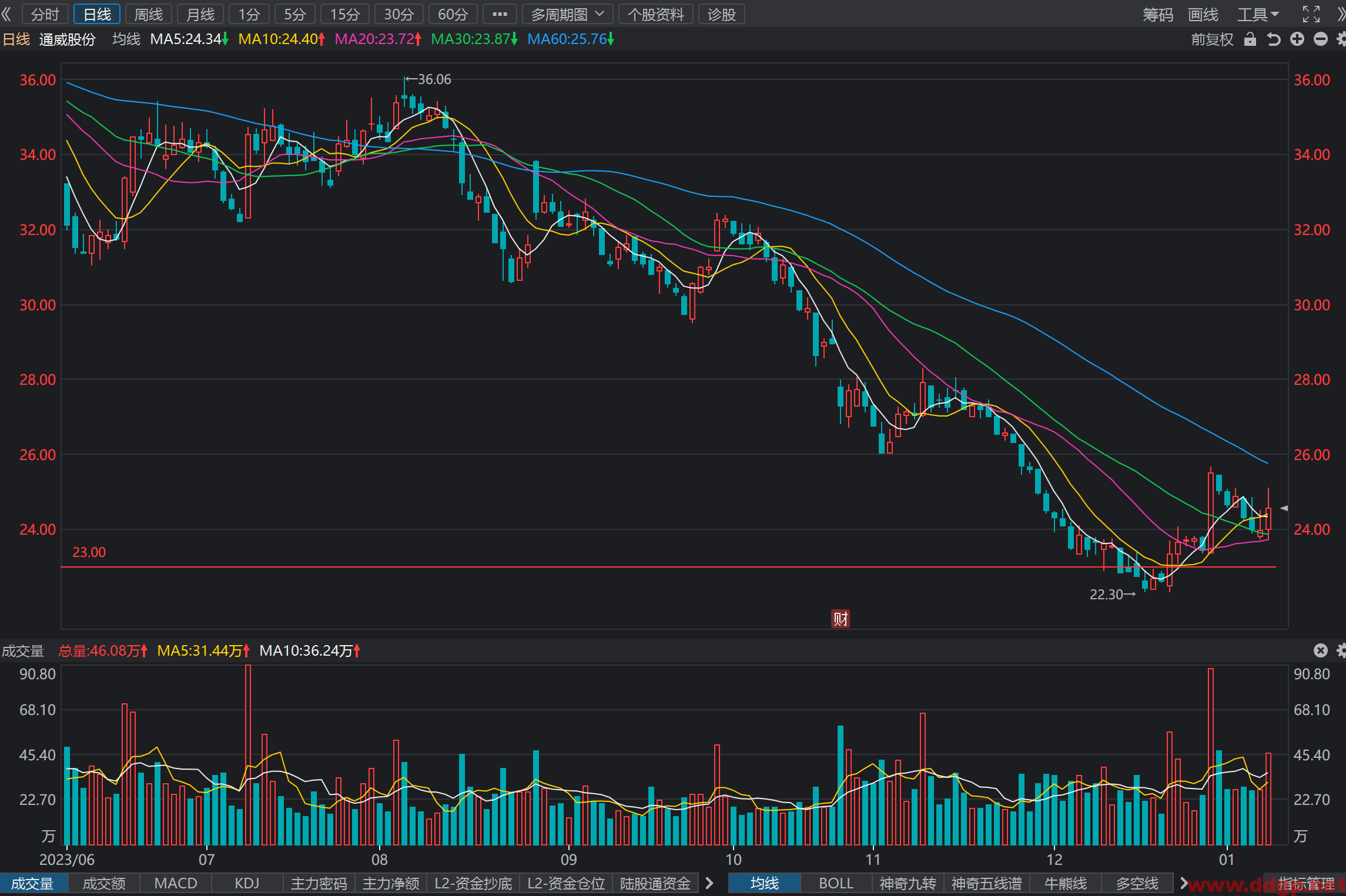
Task: Click the red 23.00 horizontal price line
Action: click(668, 567)
